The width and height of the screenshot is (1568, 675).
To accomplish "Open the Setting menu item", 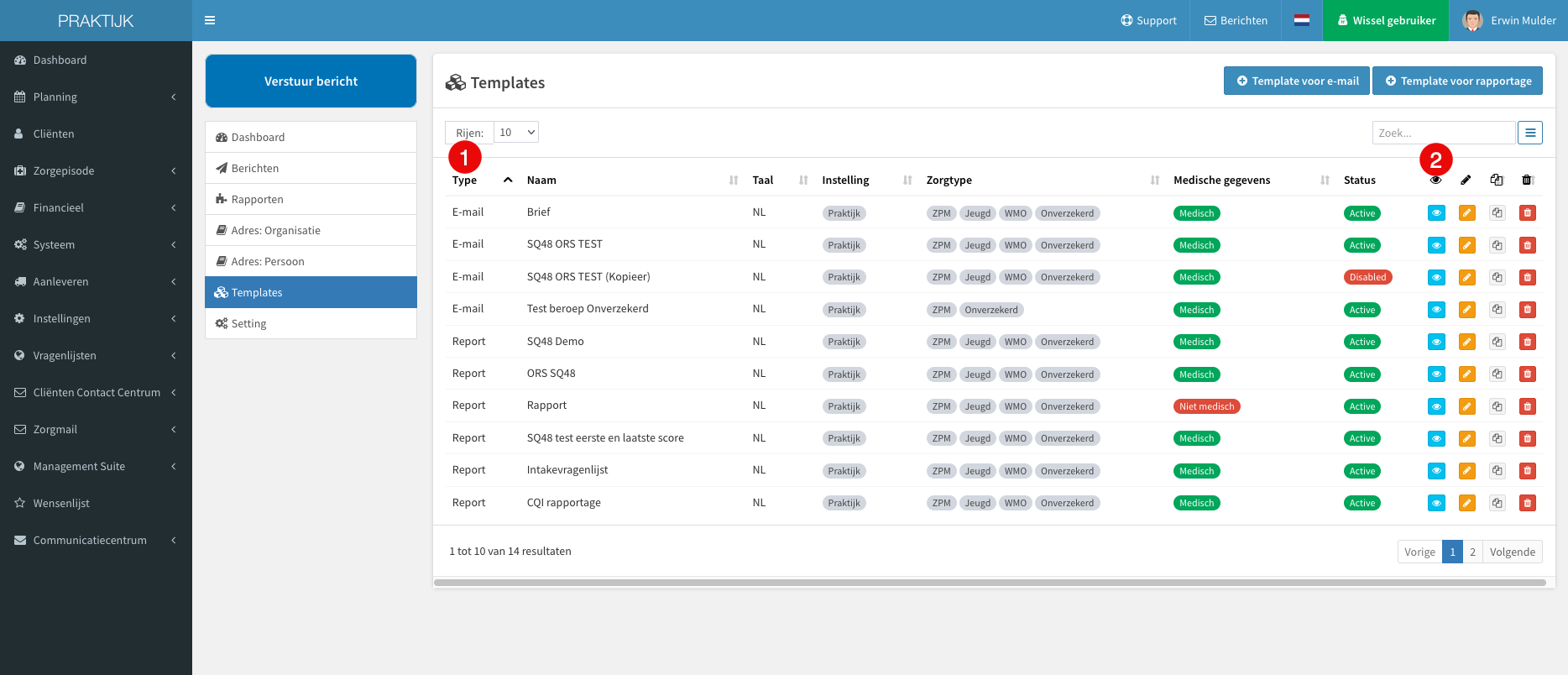I will pos(311,323).
